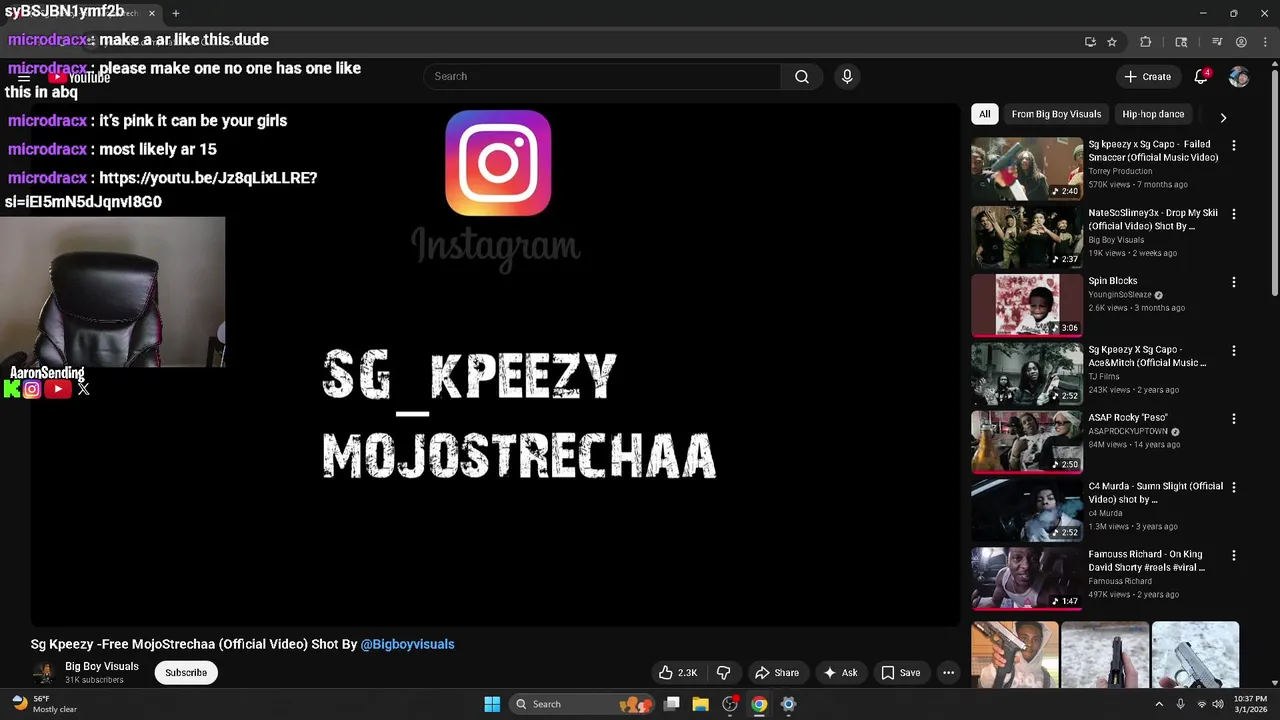Show hidden system tray icons
The height and width of the screenshot is (720, 1280).
pyautogui.click(x=1159, y=704)
